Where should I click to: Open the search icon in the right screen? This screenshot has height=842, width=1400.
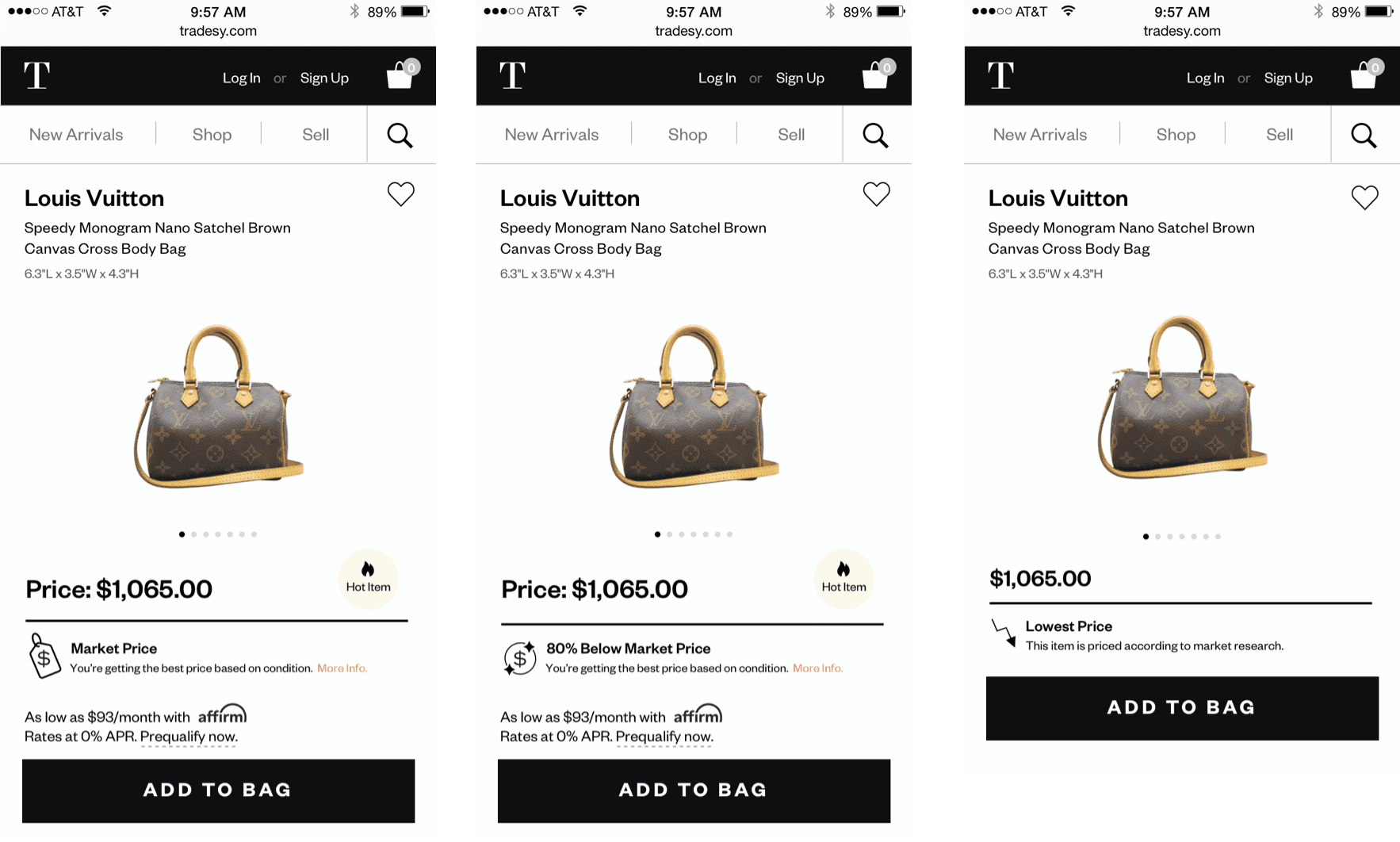(1364, 136)
